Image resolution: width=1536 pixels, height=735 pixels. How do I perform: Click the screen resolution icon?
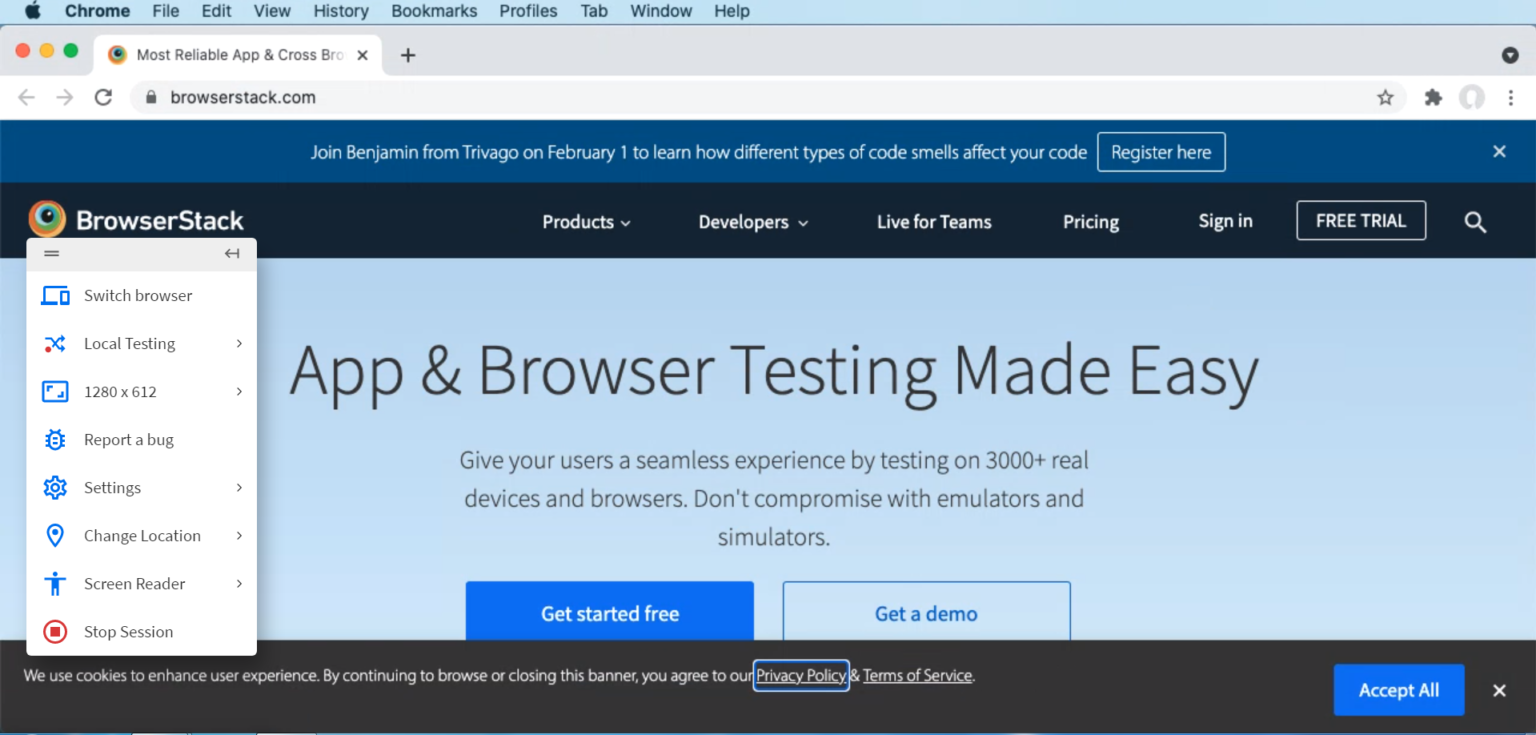pos(55,391)
